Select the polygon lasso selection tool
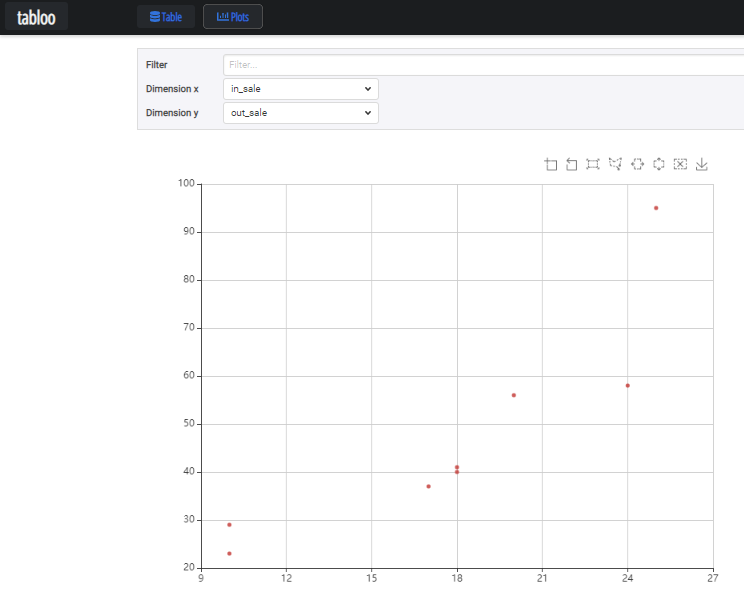 click(615, 164)
